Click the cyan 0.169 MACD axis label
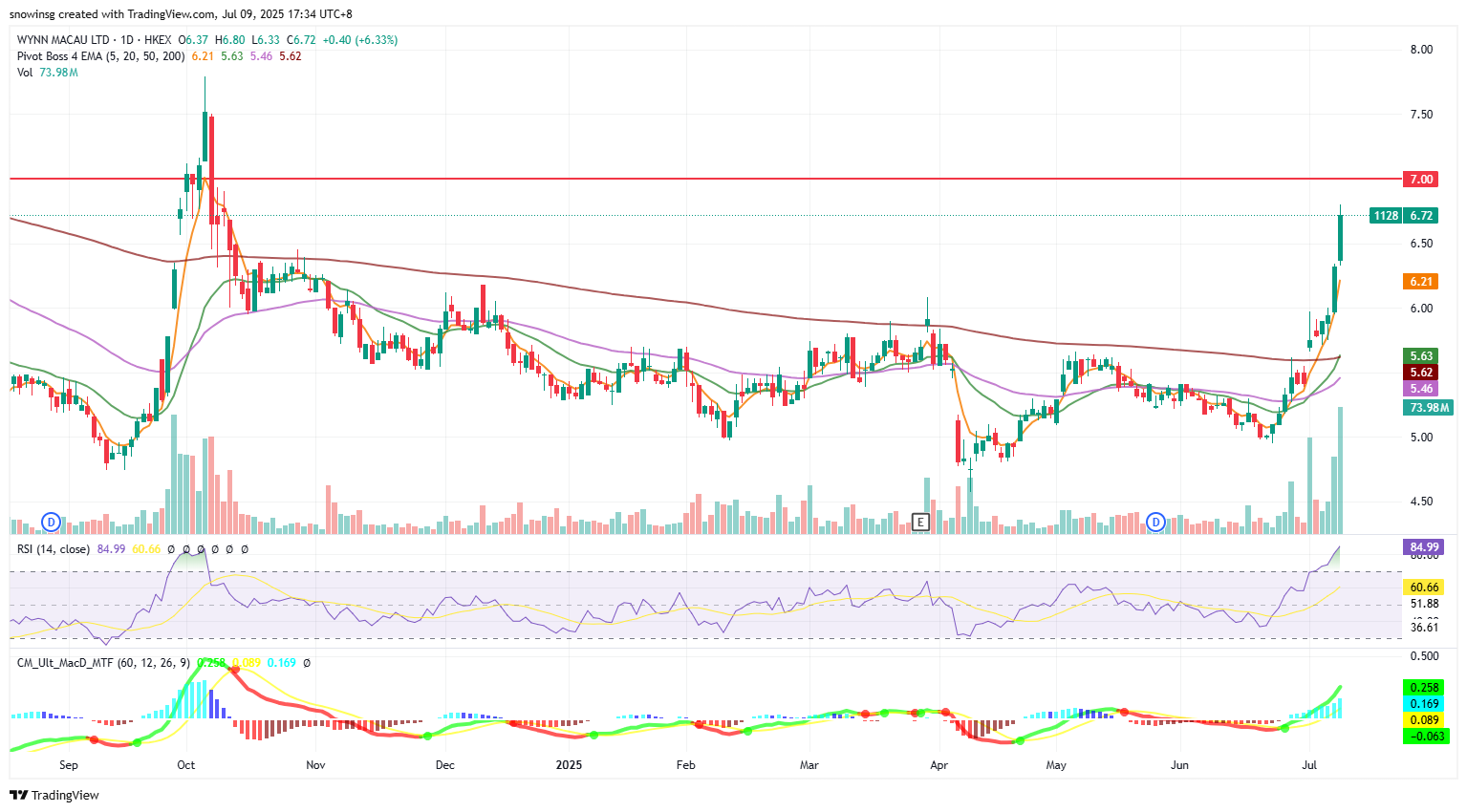Screen dimensions: 1467x812 [1424, 704]
